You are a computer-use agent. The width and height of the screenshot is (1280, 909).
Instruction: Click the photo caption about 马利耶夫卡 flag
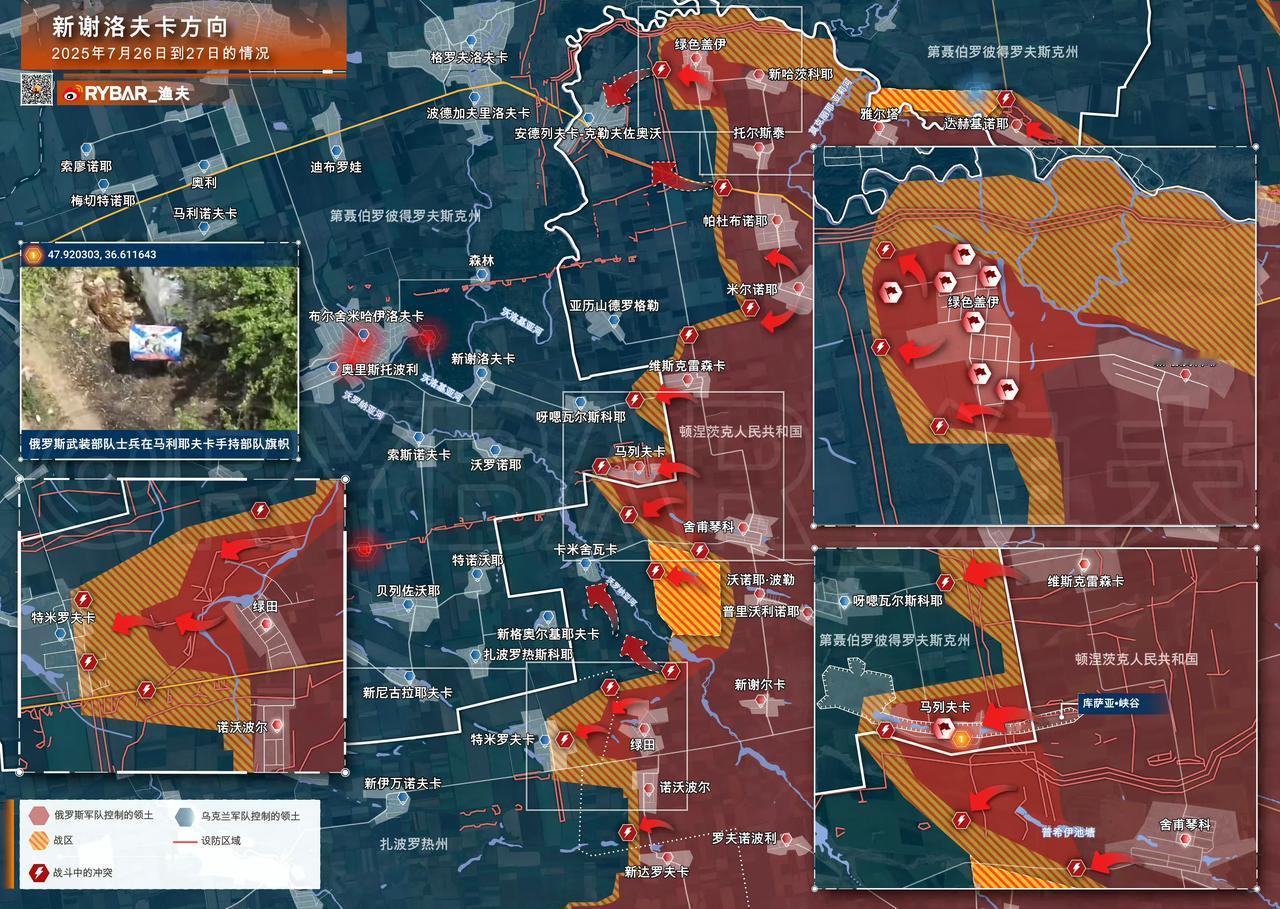[159, 443]
